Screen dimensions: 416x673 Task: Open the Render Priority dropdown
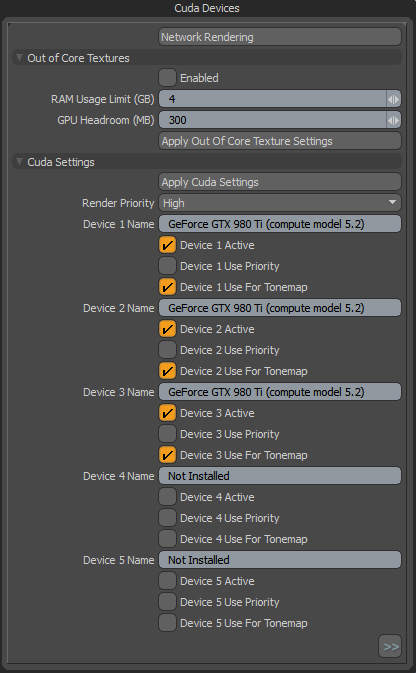point(280,203)
